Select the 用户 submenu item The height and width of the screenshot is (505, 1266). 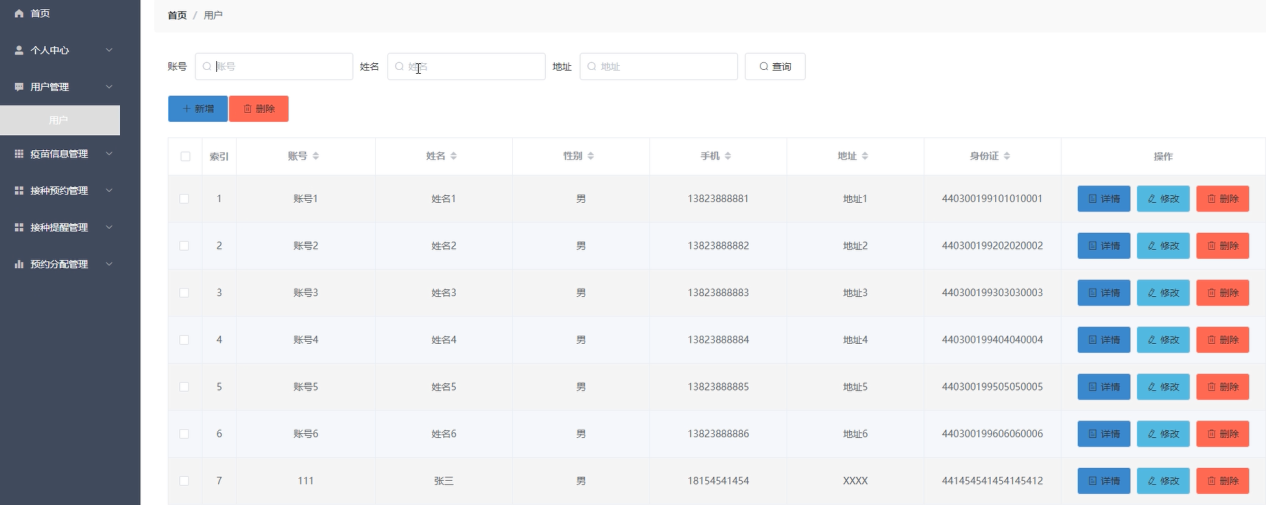[x=60, y=120]
